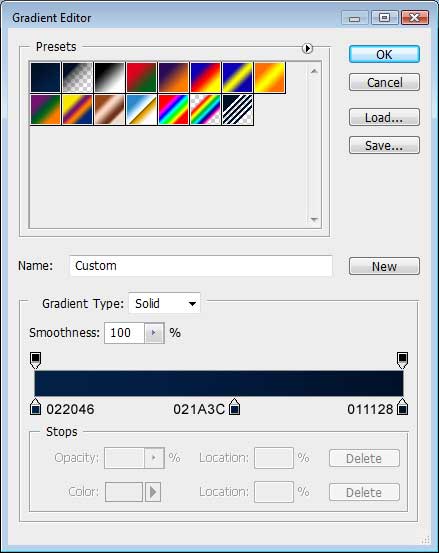Image resolution: width=439 pixels, height=553 pixels.
Task: Select the Red, Green gradient preset
Action: coord(141,77)
